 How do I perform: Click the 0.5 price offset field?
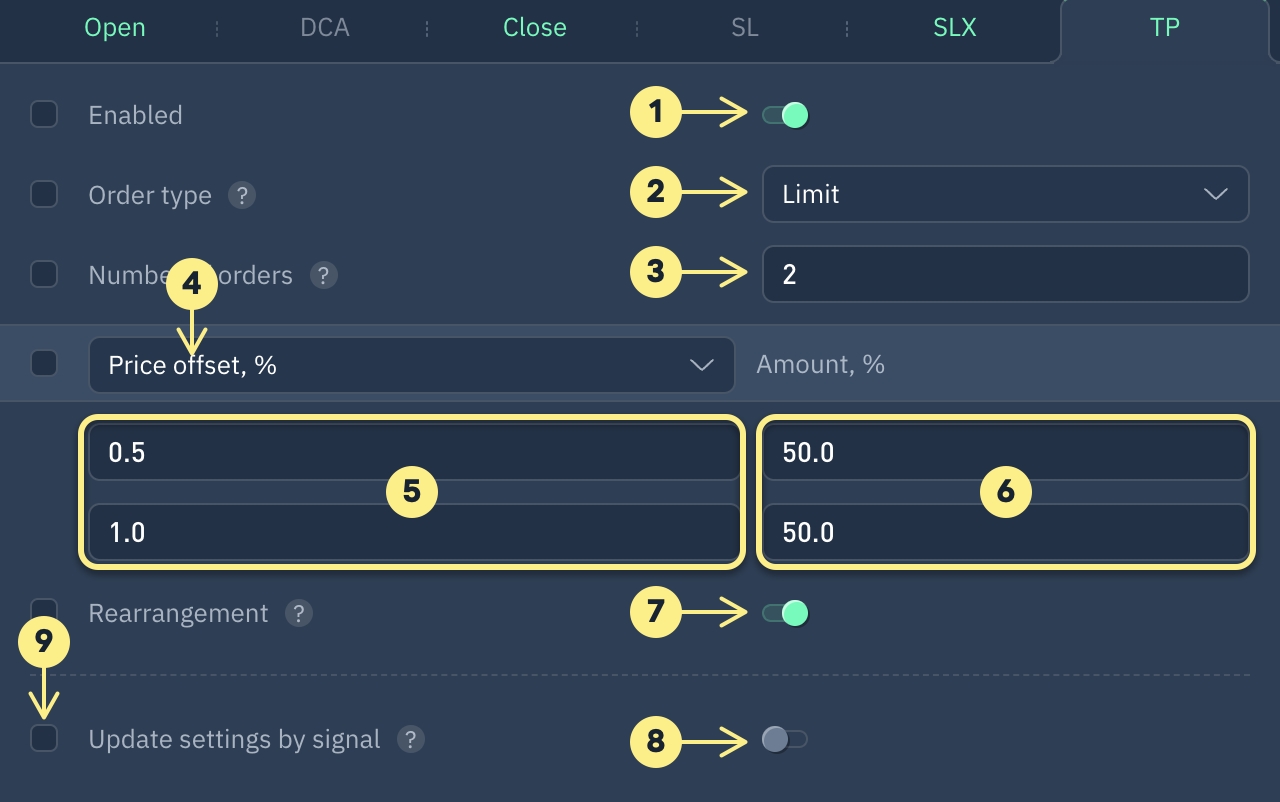click(x=412, y=453)
